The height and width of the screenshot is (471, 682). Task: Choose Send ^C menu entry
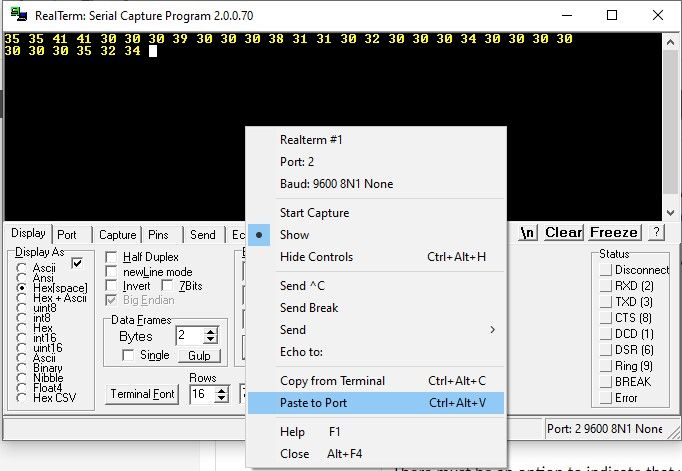click(x=376, y=286)
